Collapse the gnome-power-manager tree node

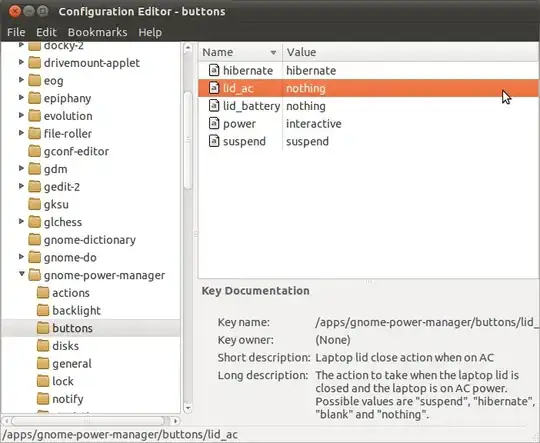coord(22,274)
